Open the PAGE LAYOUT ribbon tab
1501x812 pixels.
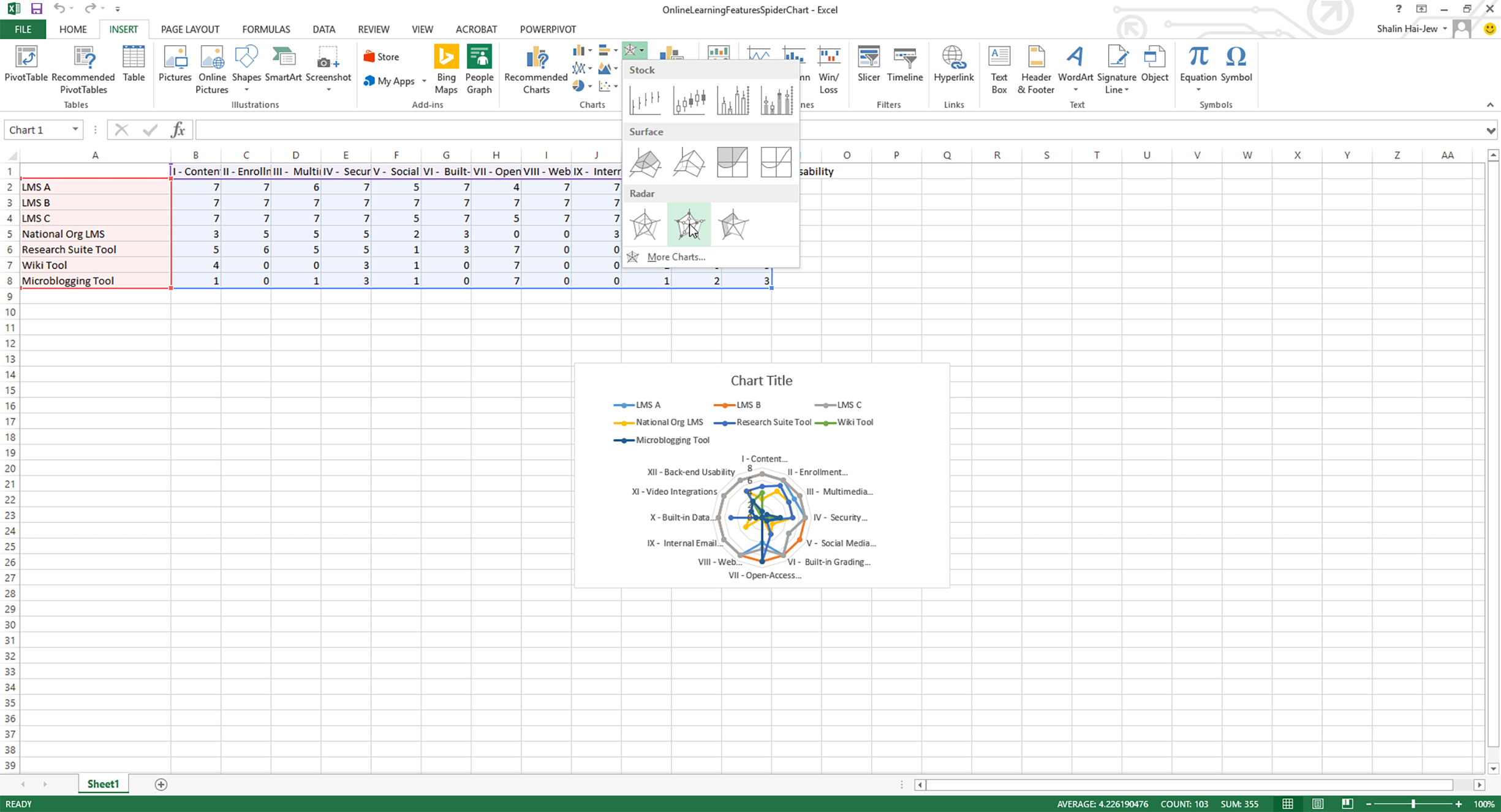[x=190, y=29]
